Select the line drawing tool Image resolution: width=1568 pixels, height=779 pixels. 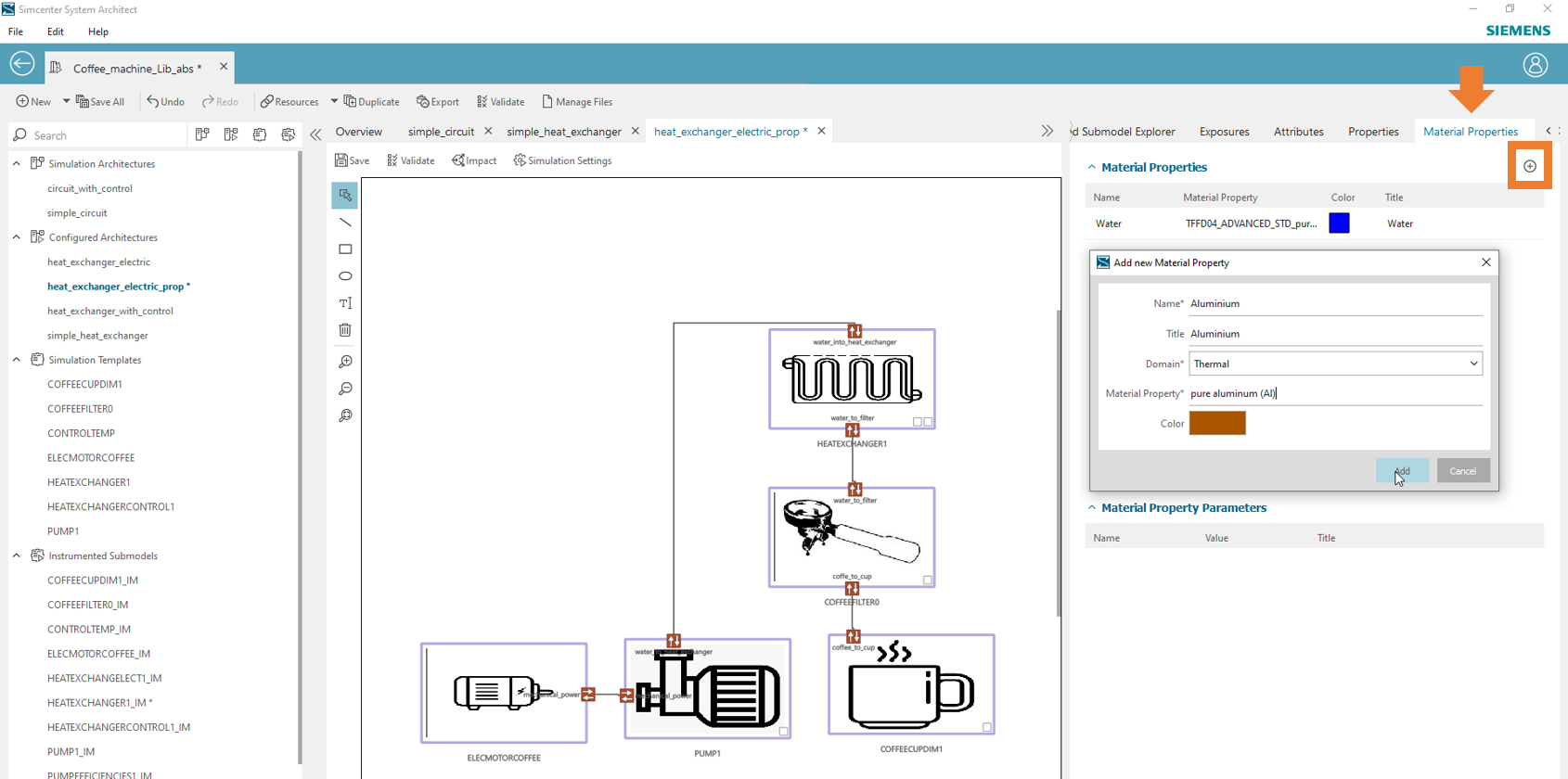pos(345,223)
